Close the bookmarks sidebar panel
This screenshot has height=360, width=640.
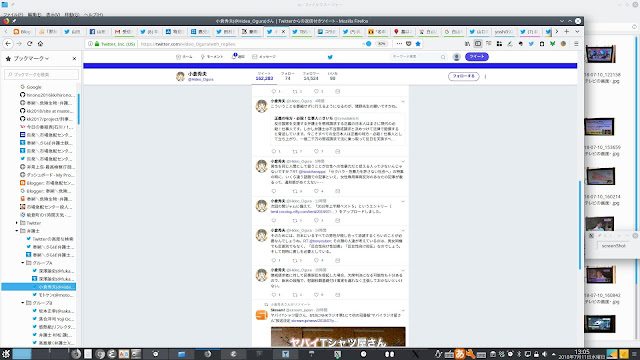74,59
